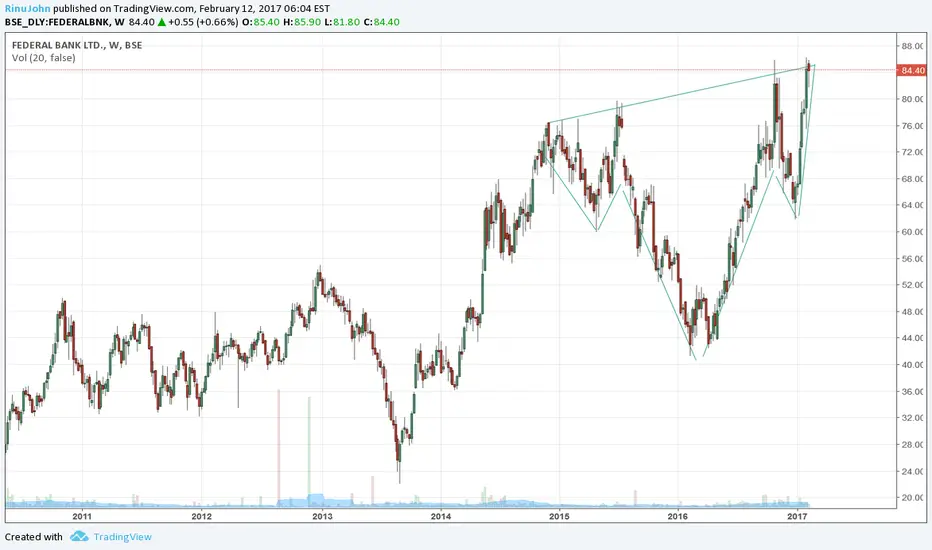Click the 20.00 price axis label
Image resolution: width=932 pixels, height=550 pixels.
912,498
